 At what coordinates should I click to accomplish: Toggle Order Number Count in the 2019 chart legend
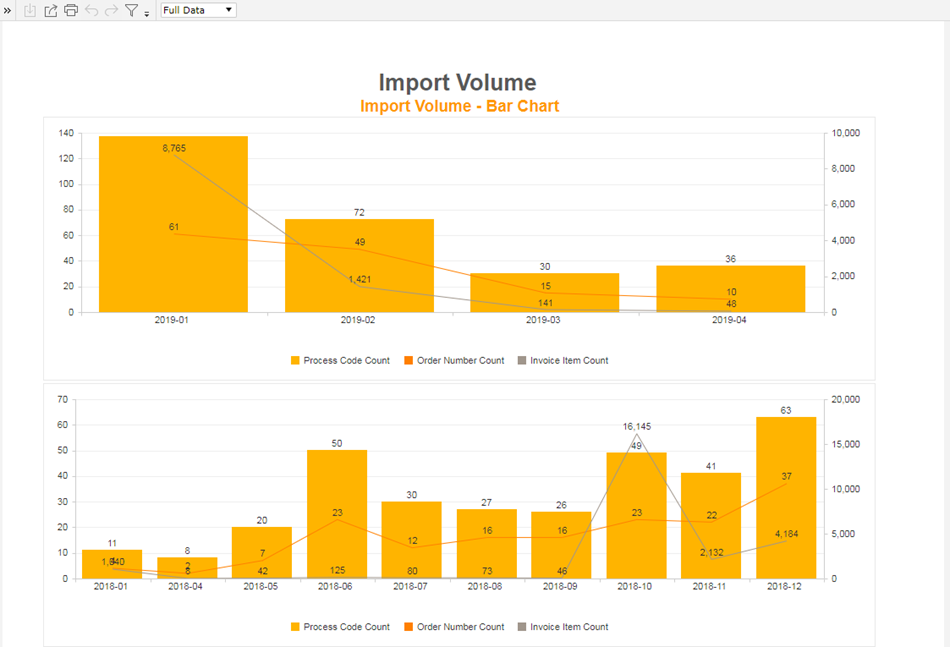[x=454, y=360]
